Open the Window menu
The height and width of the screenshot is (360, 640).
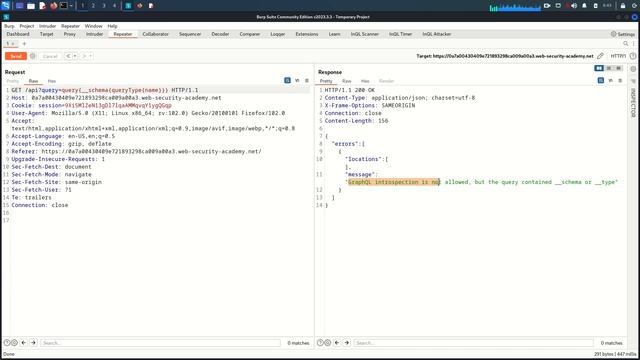(93, 26)
